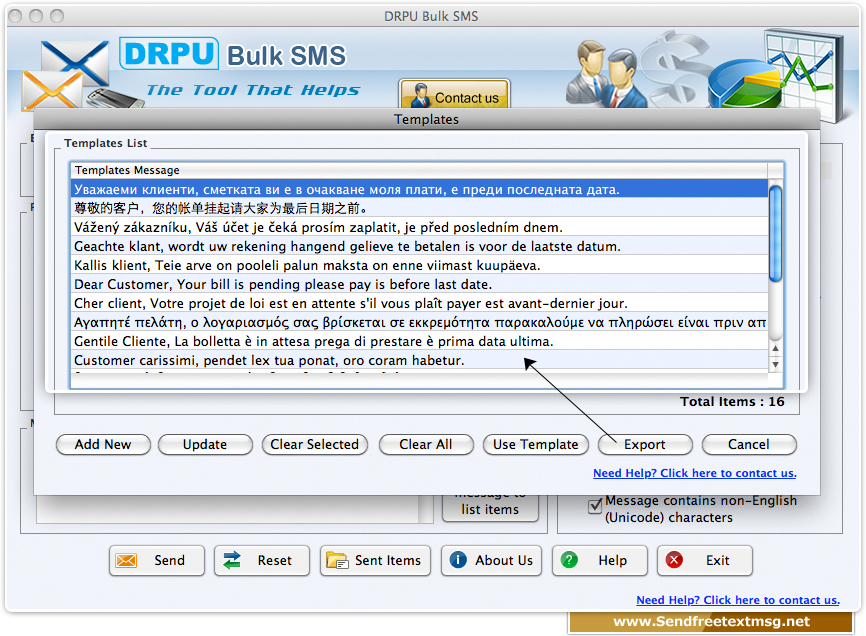The height and width of the screenshot is (636, 866).
Task: Select the Greek template row "Αγαπητέ πελάτη"
Action: pos(419,322)
